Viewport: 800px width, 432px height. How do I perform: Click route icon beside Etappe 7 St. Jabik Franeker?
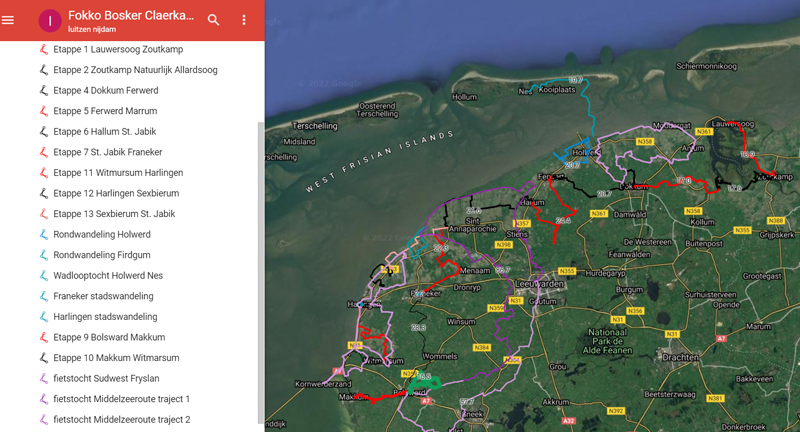click(44, 152)
